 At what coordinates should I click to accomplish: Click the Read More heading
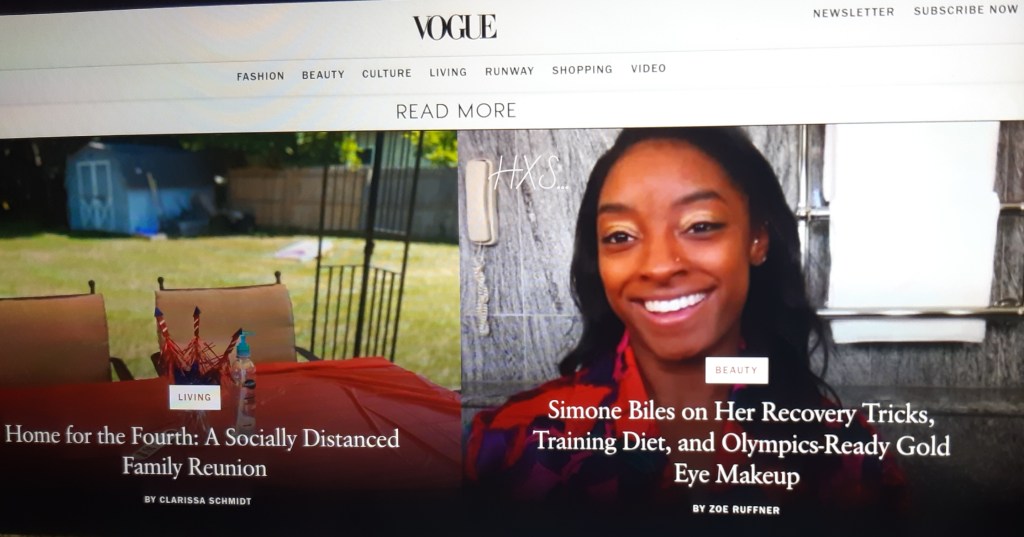(456, 111)
